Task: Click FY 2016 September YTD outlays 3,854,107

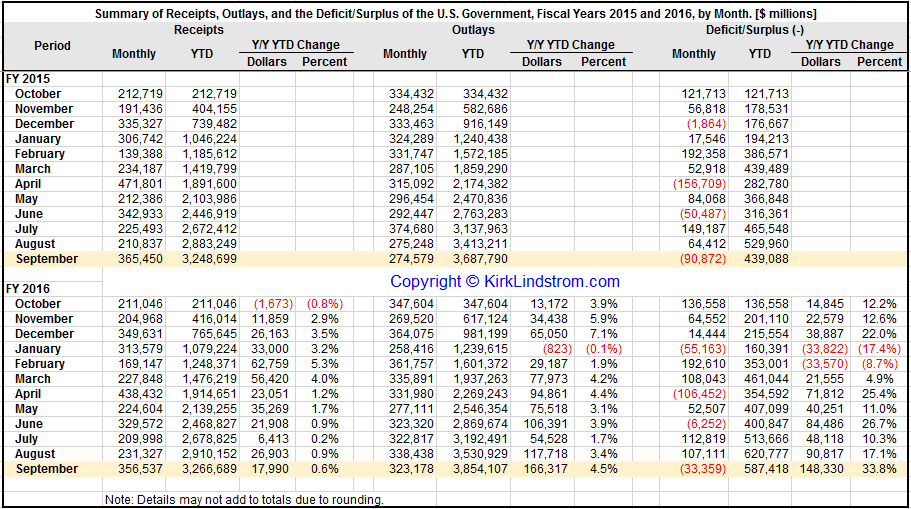Action: pyautogui.click(x=480, y=469)
